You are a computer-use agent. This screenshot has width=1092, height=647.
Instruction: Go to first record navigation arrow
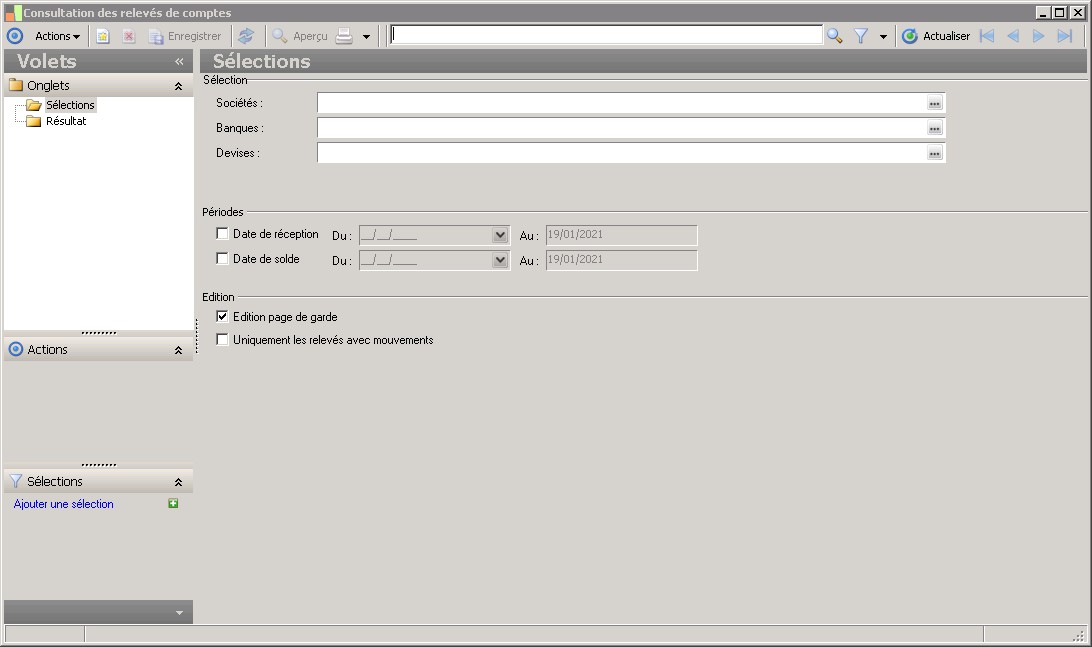tap(987, 36)
